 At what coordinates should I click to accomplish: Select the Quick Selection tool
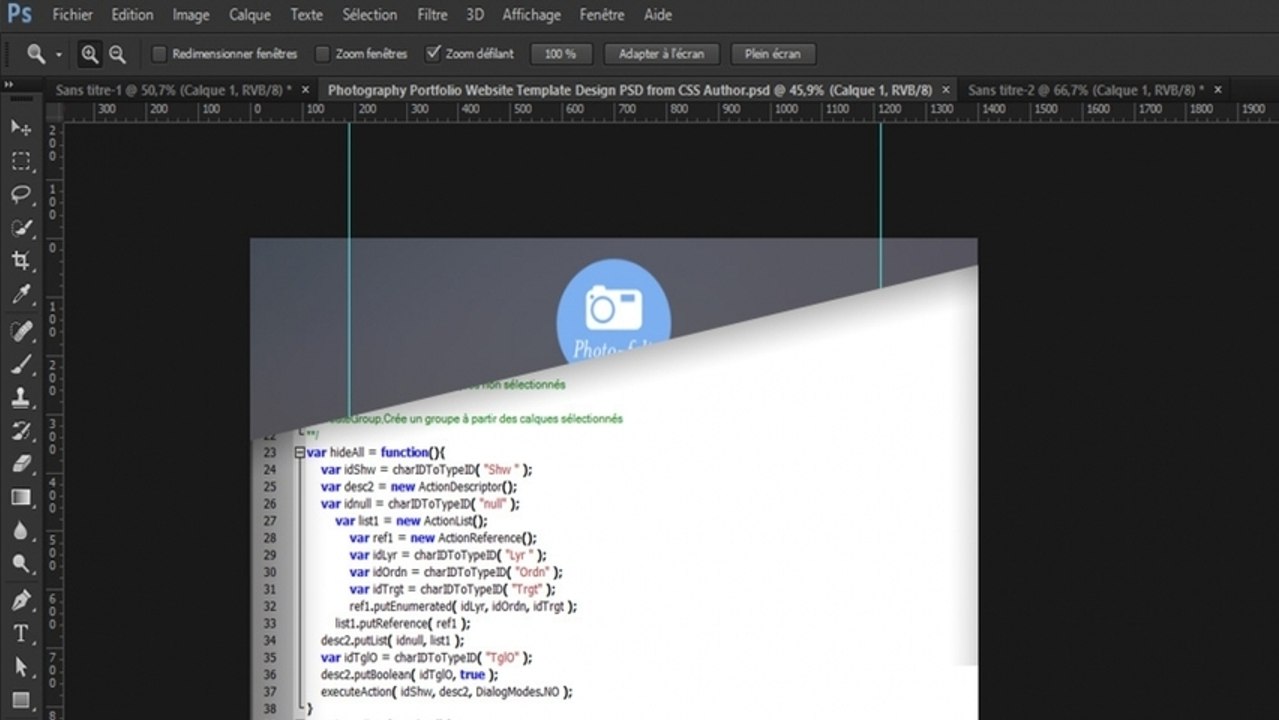[21, 228]
